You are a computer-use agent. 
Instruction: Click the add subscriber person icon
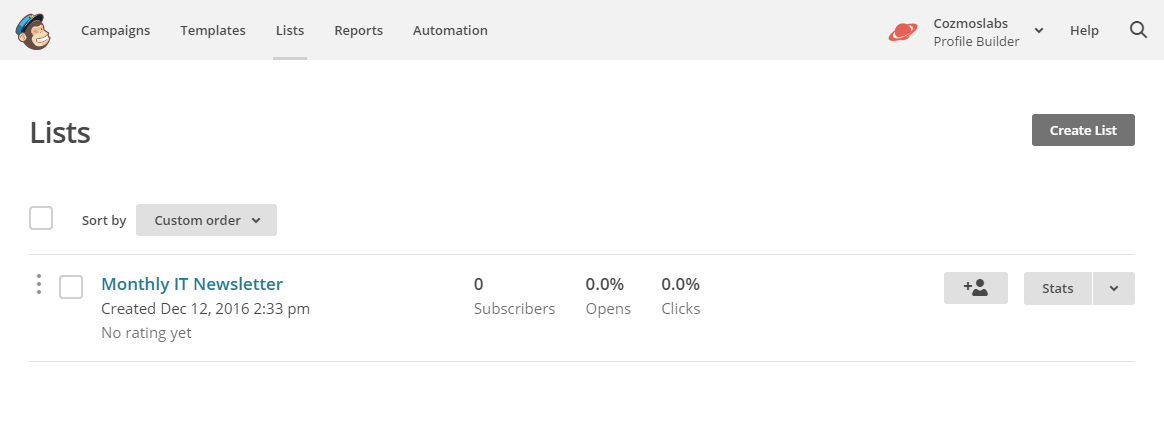click(975, 288)
